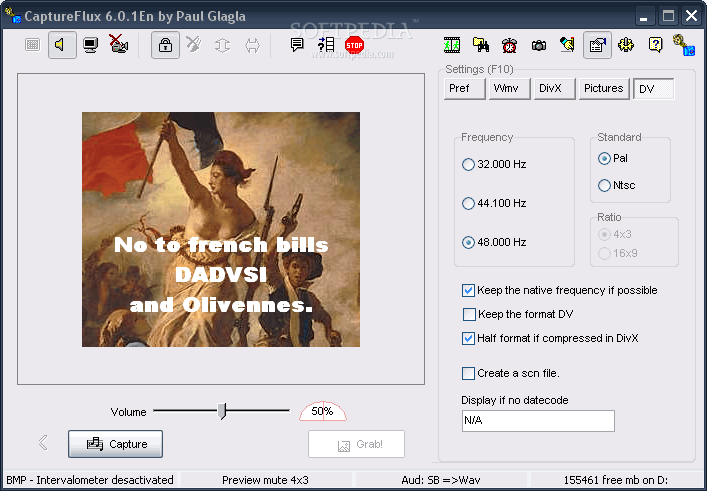The width and height of the screenshot is (707, 491).
Task: Toggle the settings panel properties icon
Action: click(x=597, y=45)
